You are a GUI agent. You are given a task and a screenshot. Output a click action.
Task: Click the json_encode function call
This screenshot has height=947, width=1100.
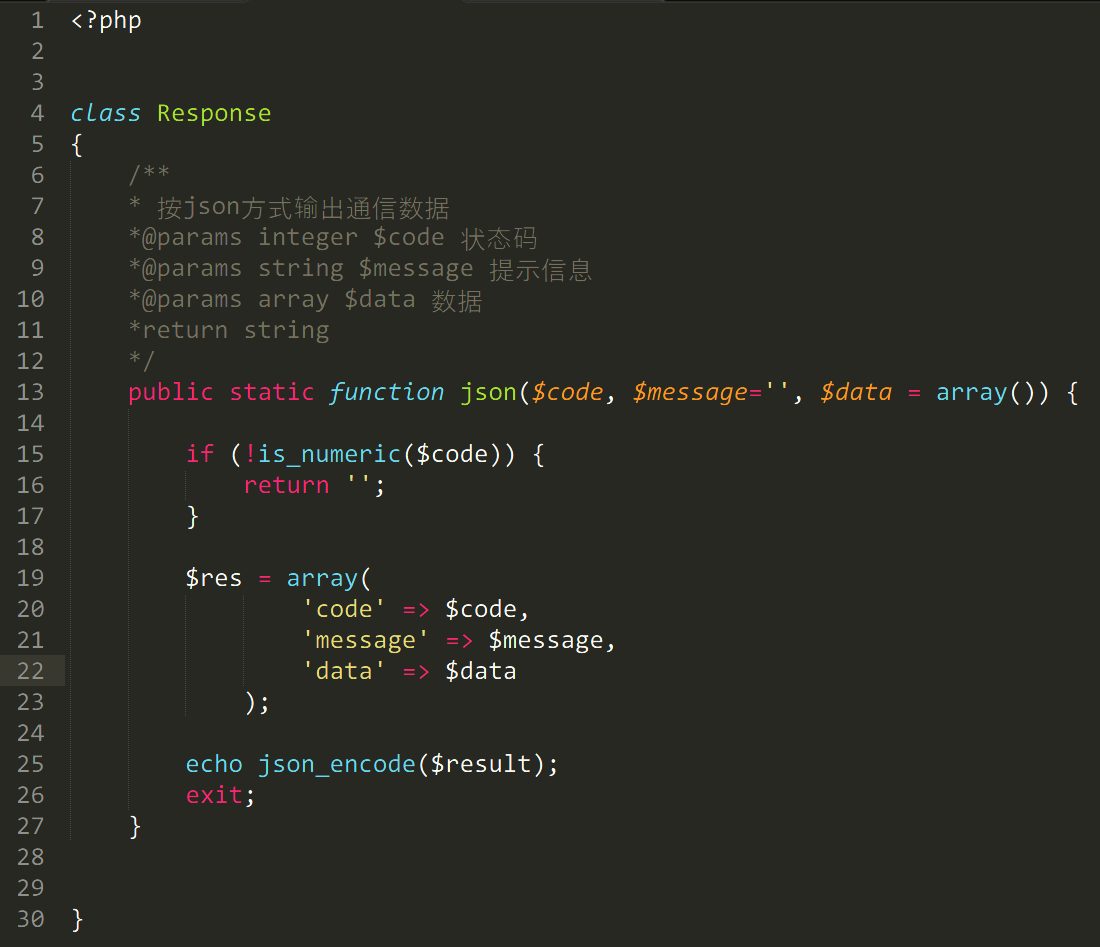[336, 764]
